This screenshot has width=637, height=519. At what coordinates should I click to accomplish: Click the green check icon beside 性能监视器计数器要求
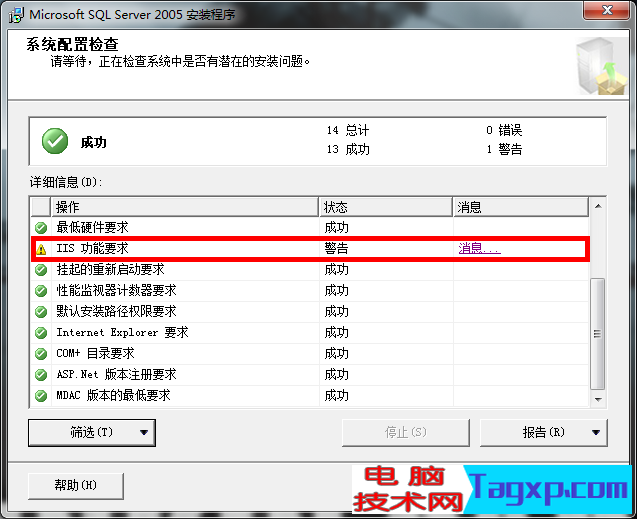pos(41,291)
